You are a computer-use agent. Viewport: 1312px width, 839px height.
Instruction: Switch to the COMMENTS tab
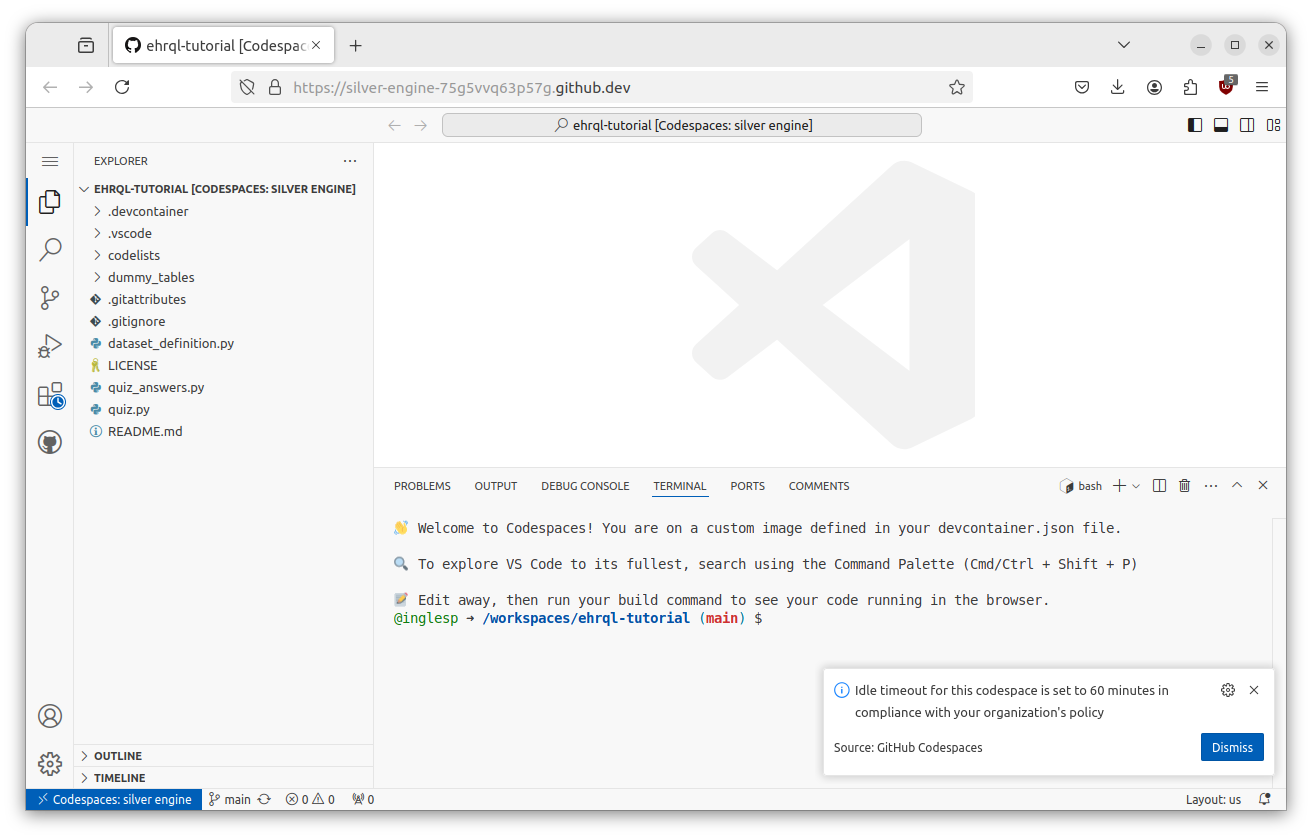point(819,486)
